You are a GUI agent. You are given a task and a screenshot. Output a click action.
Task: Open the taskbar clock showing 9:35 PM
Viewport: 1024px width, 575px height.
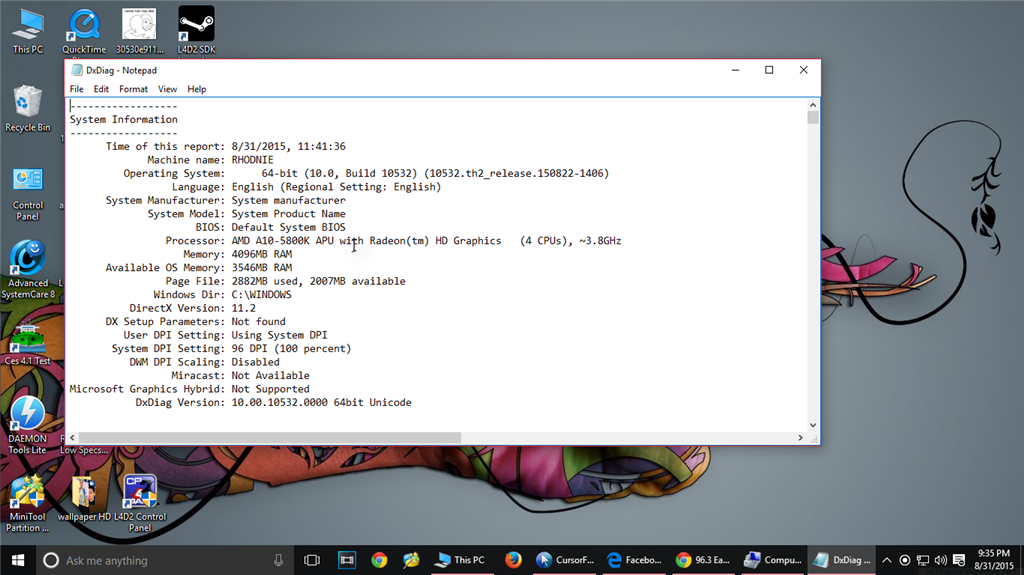(994, 560)
